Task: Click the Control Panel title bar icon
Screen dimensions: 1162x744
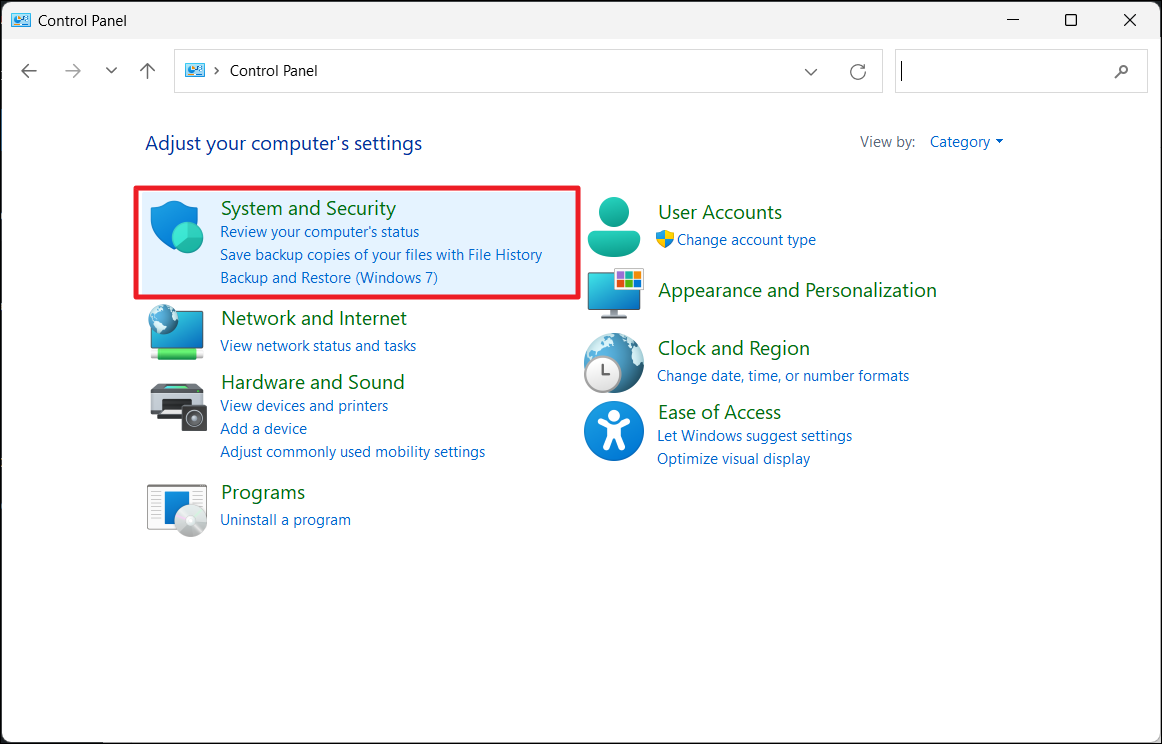Action: tap(21, 20)
